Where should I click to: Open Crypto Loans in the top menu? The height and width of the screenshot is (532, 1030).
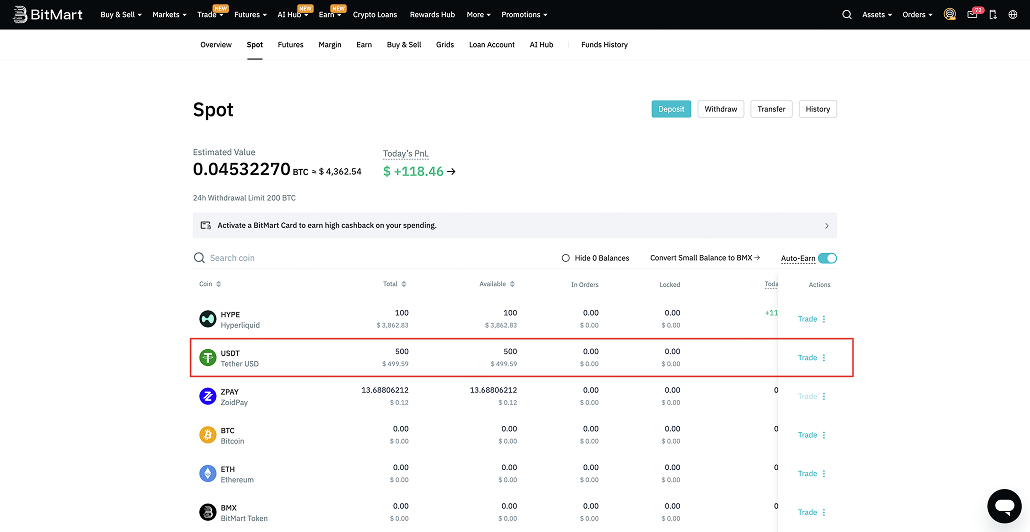point(376,14)
